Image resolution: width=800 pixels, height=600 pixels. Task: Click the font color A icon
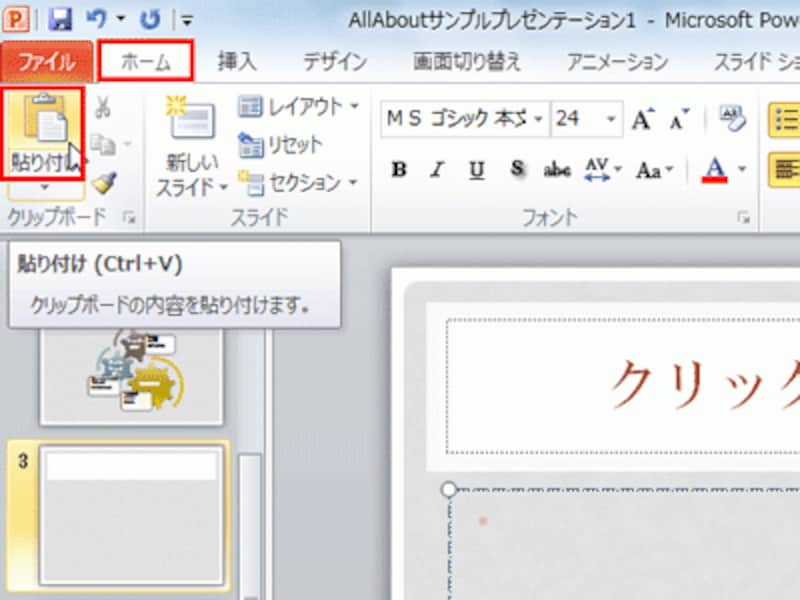(x=715, y=169)
